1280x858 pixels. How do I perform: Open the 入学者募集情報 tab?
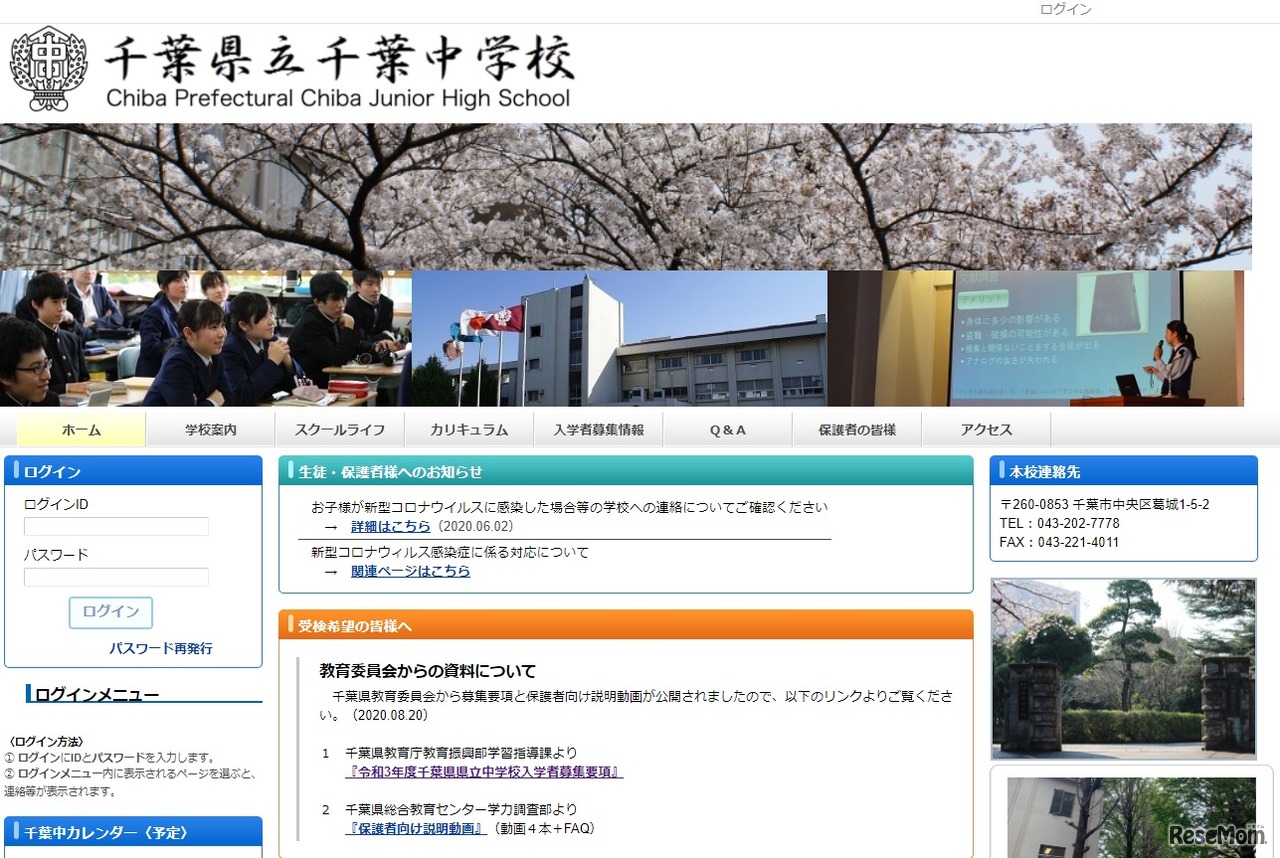pos(598,429)
